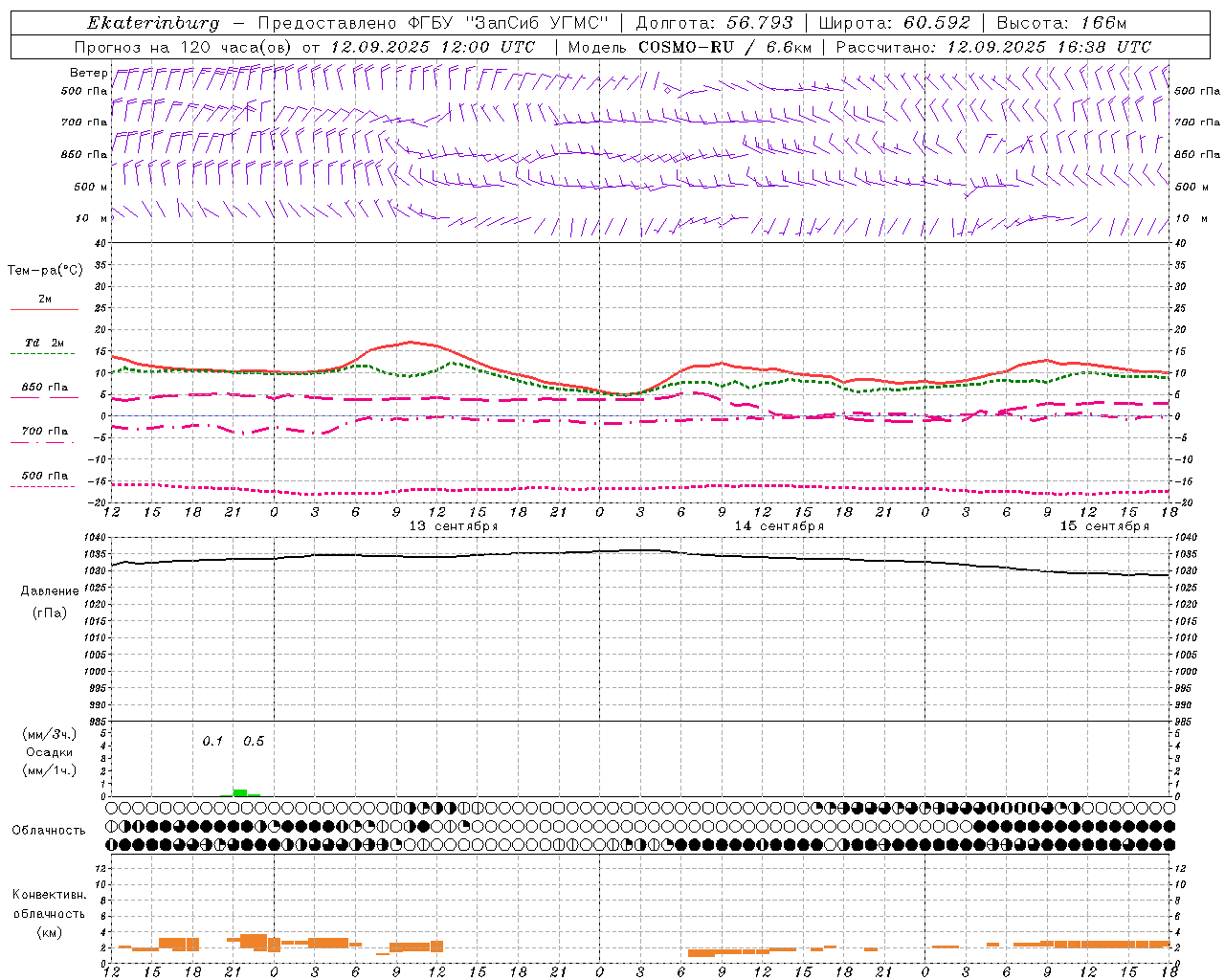The image size is (1225, 980).
Task: Click the Давление pressure label
Action: [x=48, y=591]
